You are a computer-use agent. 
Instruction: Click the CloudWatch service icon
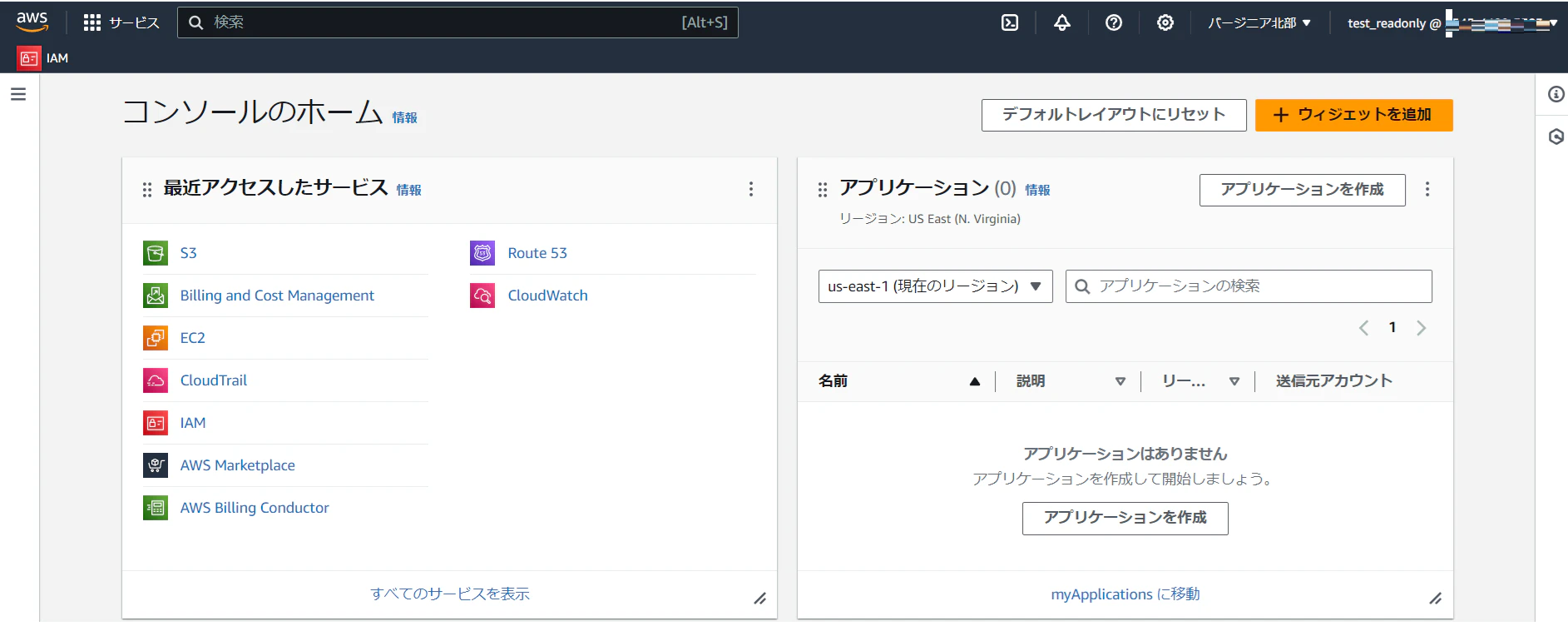tap(482, 296)
